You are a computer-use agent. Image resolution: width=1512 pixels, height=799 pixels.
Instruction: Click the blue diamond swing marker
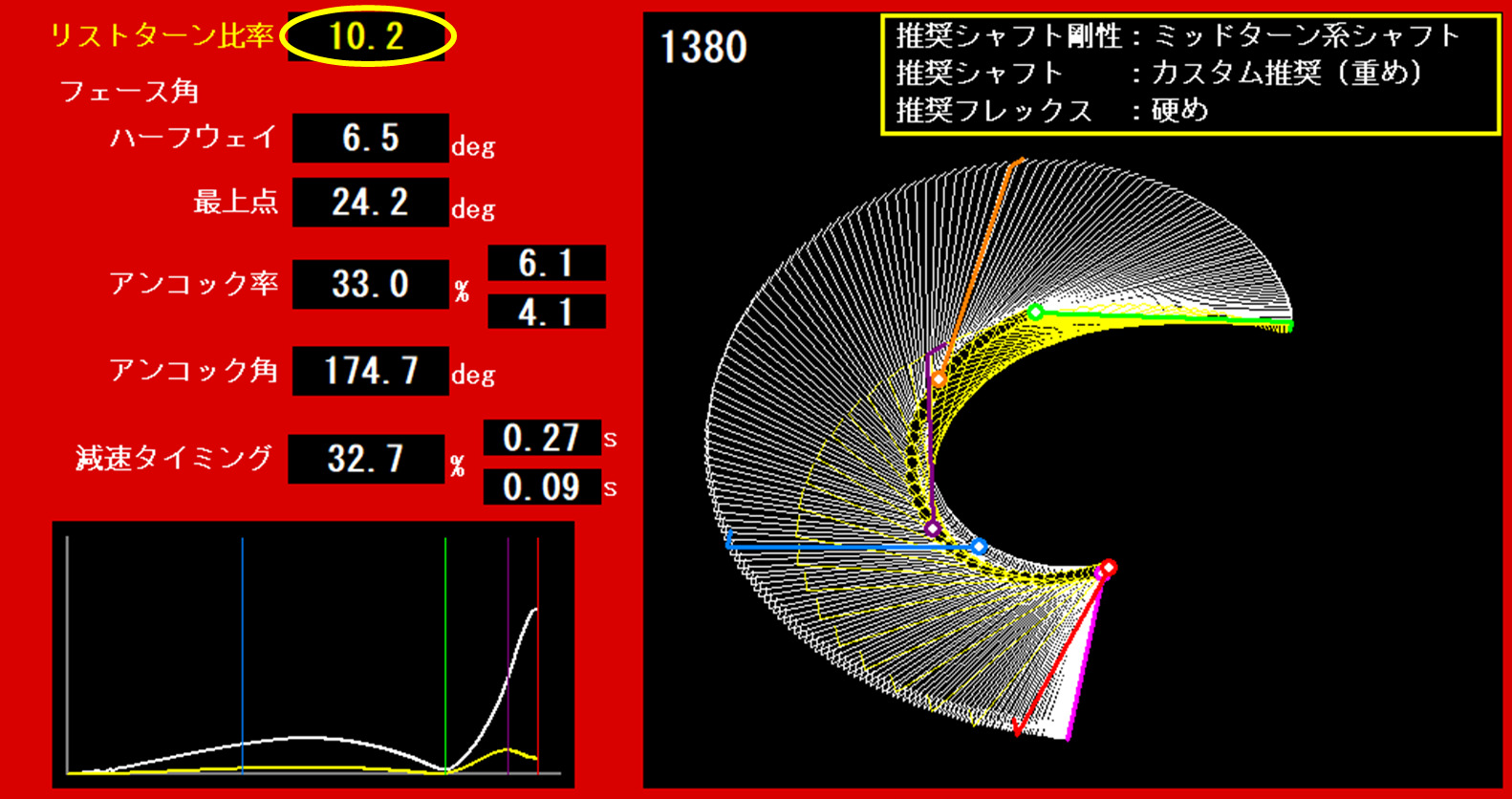coord(979,547)
